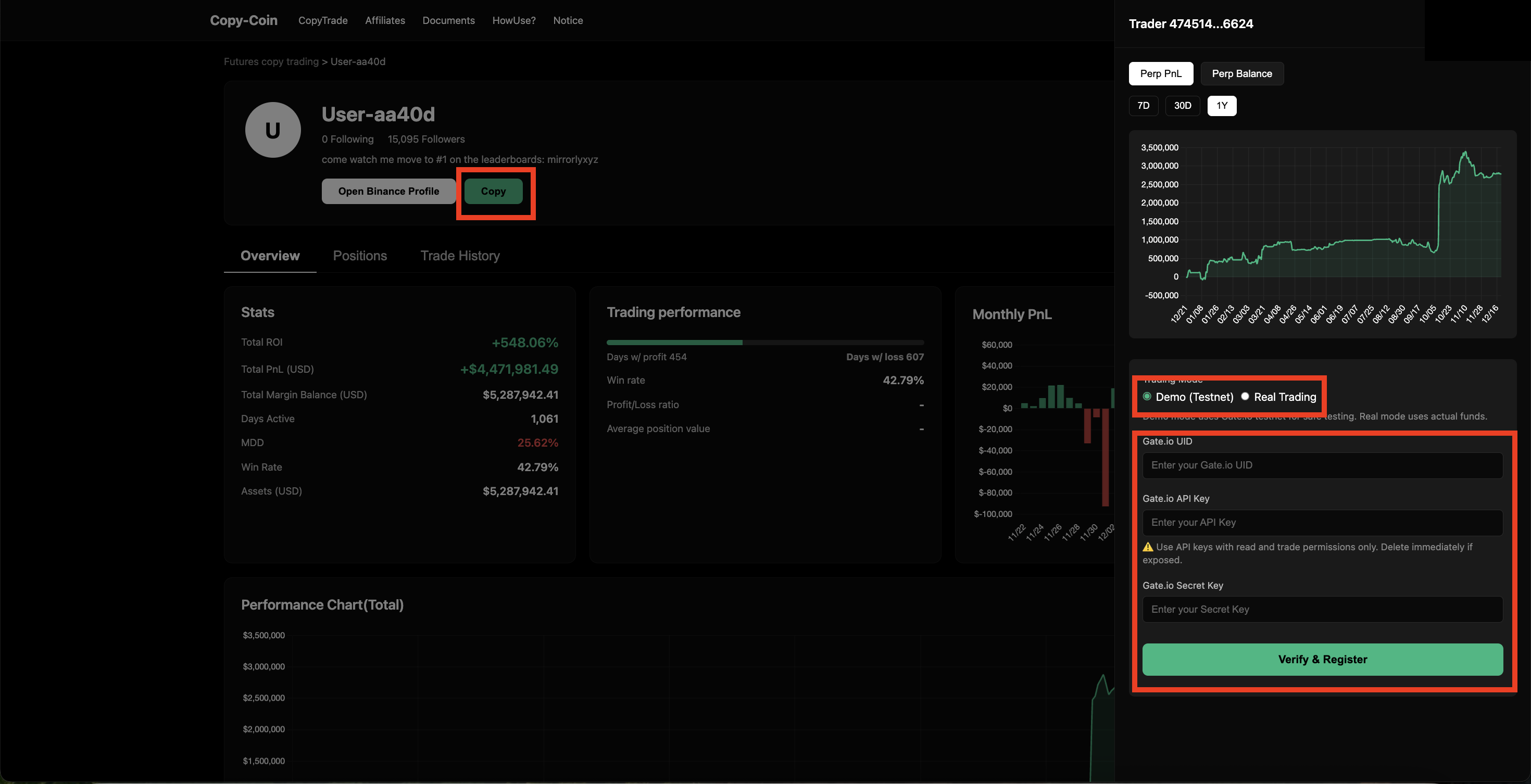Click the Copy-Coin logo

pyautogui.click(x=244, y=20)
